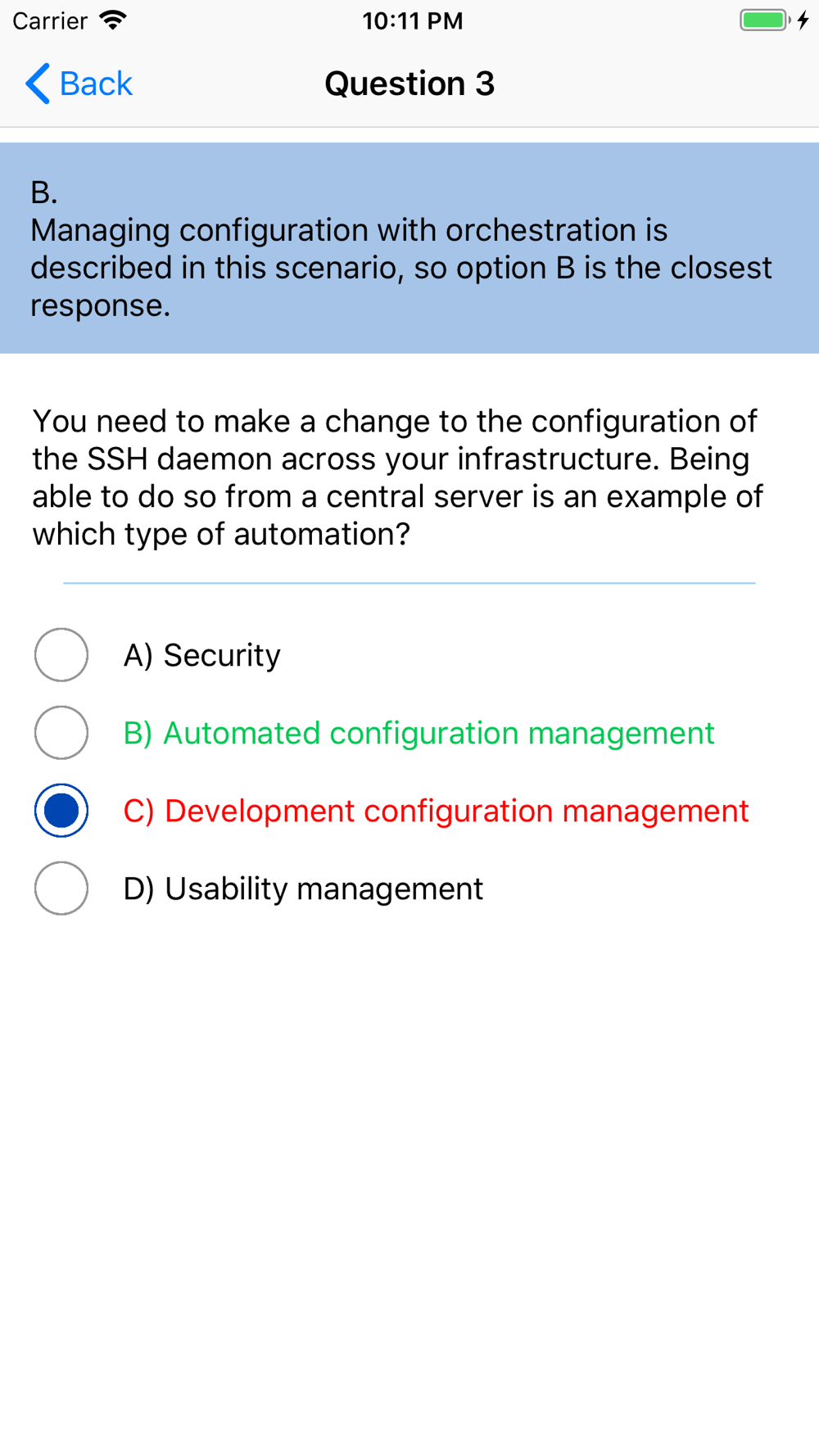Viewport: 819px width, 1456px height.
Task: Click the selected radio for option C
Action: (61, 811)
